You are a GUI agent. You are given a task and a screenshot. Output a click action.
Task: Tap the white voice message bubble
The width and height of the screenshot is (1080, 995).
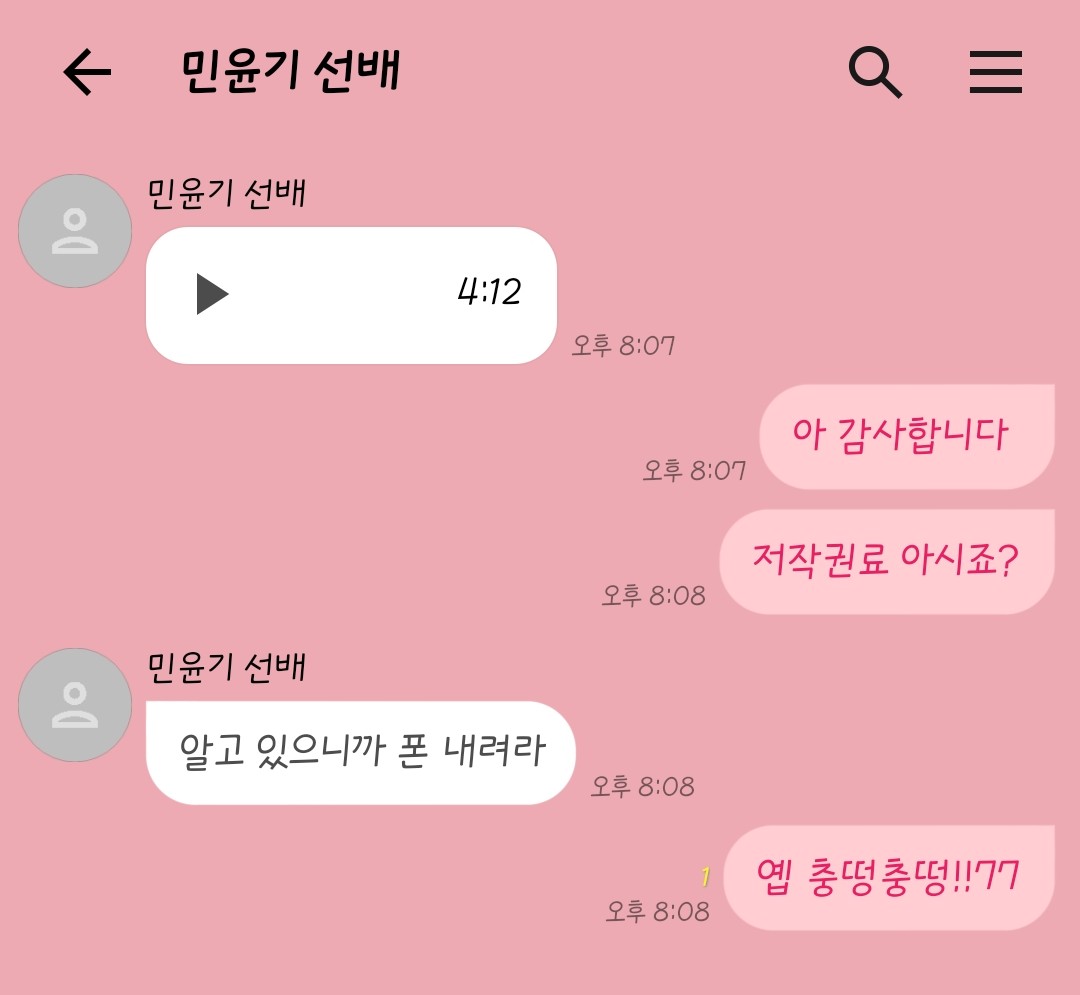pyautogui.click(x=351, y=295)
